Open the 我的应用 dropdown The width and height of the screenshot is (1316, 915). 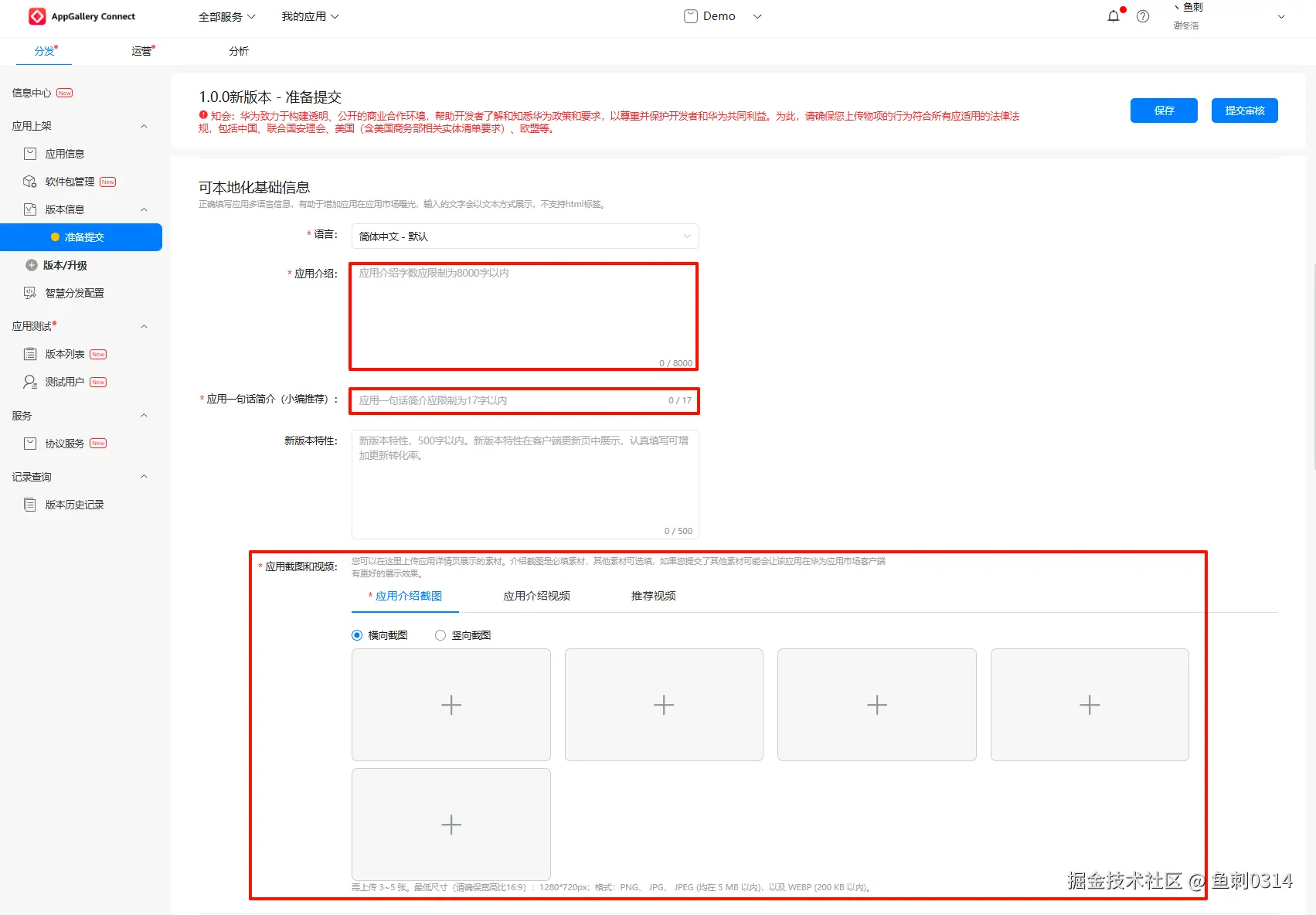click(310, 16)
